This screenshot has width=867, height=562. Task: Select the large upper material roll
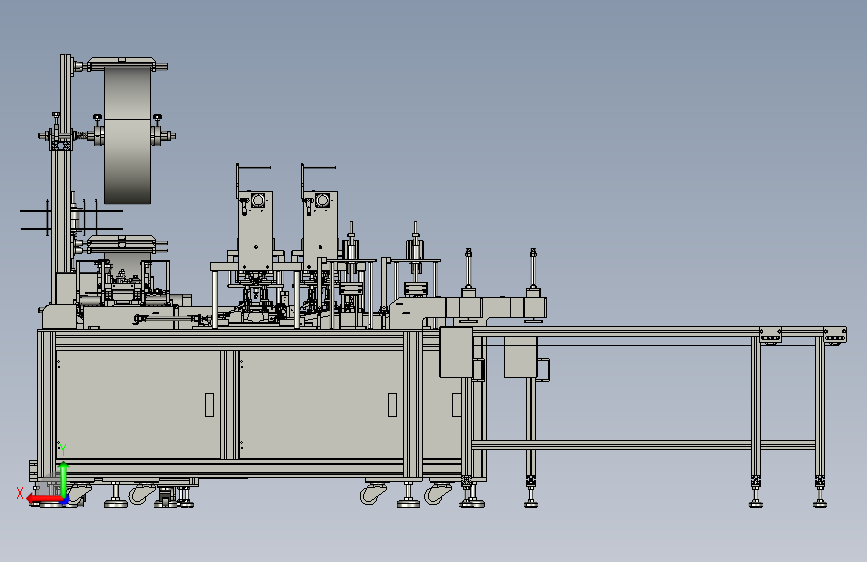[127, 134]
